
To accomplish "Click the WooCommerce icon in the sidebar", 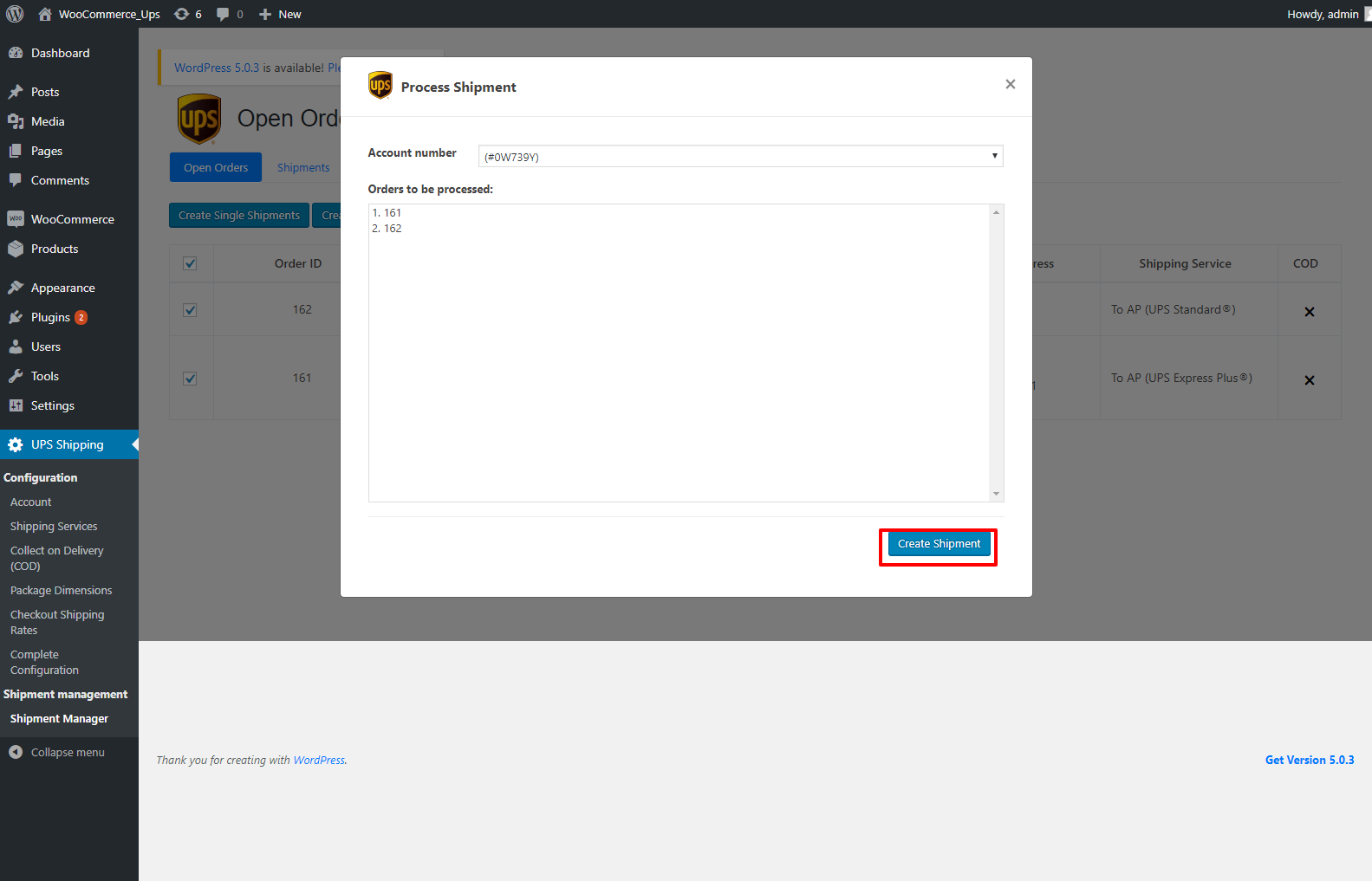I will pos(16,219).
